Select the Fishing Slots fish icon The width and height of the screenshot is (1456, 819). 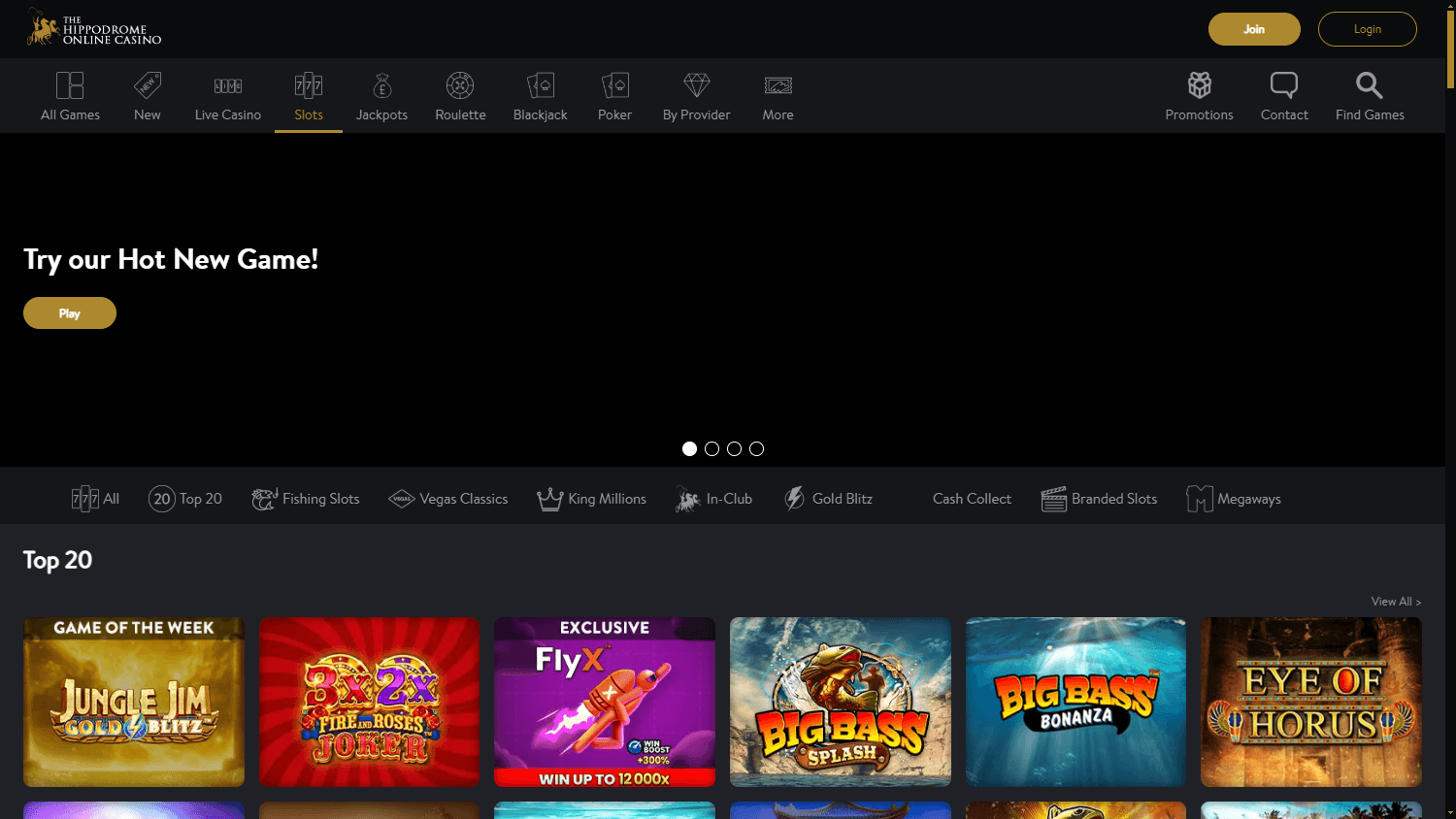263,498
